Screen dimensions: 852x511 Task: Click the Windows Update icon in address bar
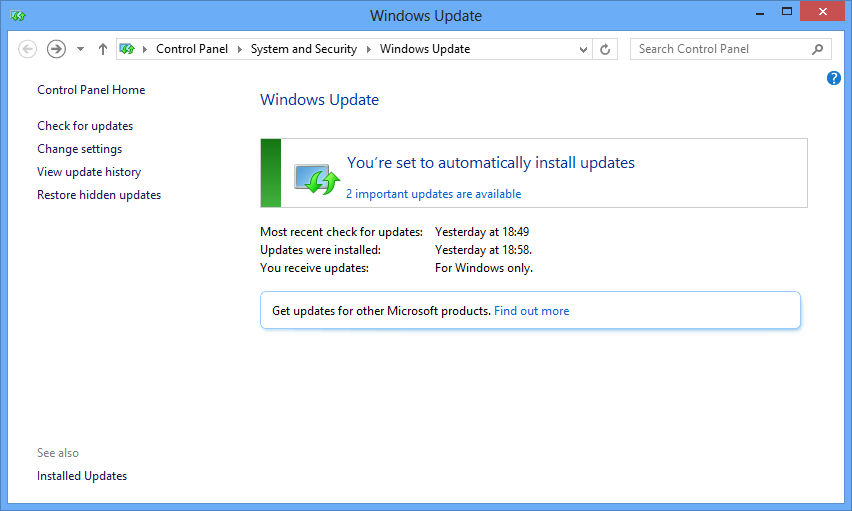click(x=127, y=49)
